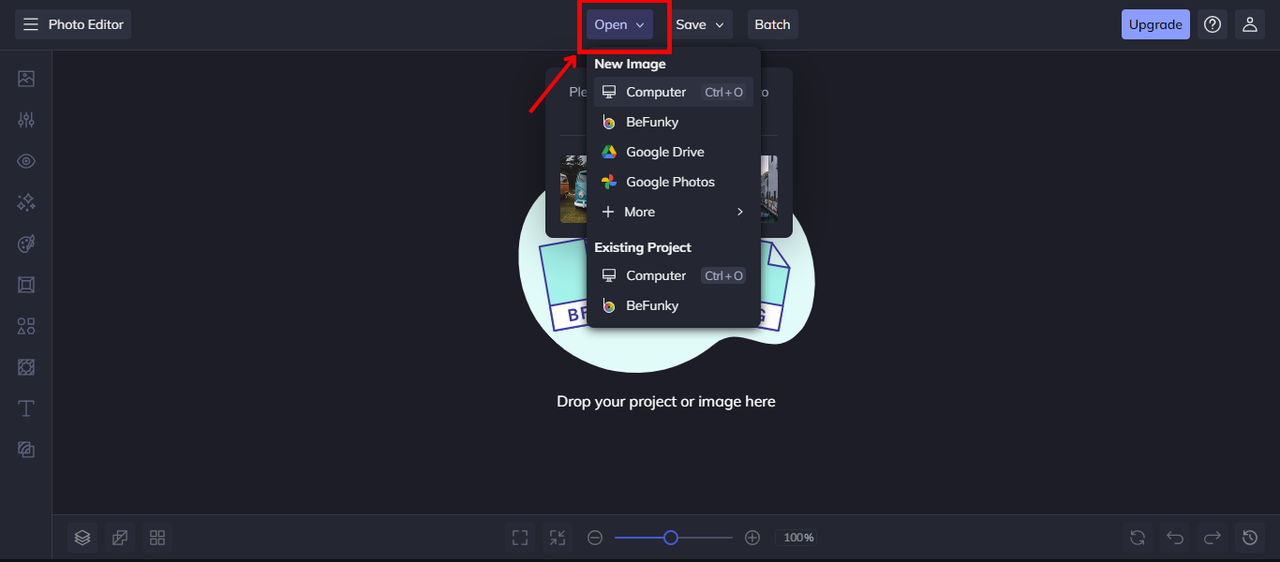Open the hamburger menu next to Photo Editor
The width and height of the screenshot is (1280, 562).
click(31, 25)
